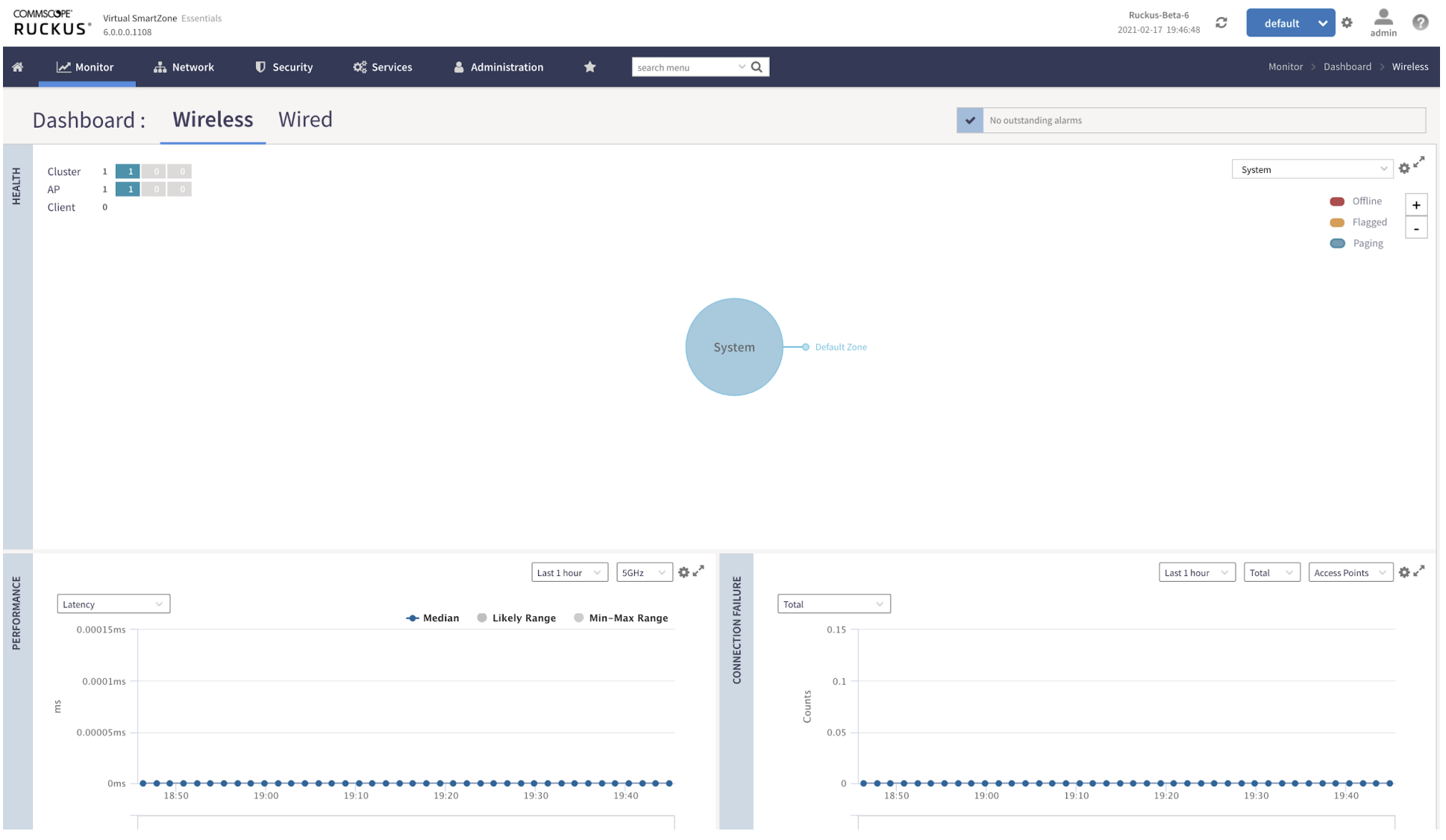This screenshot has height=840, width=1446.
Task: Toggle the Likely Range legend series
Action: pyautogui.click(x=516, y=618)
